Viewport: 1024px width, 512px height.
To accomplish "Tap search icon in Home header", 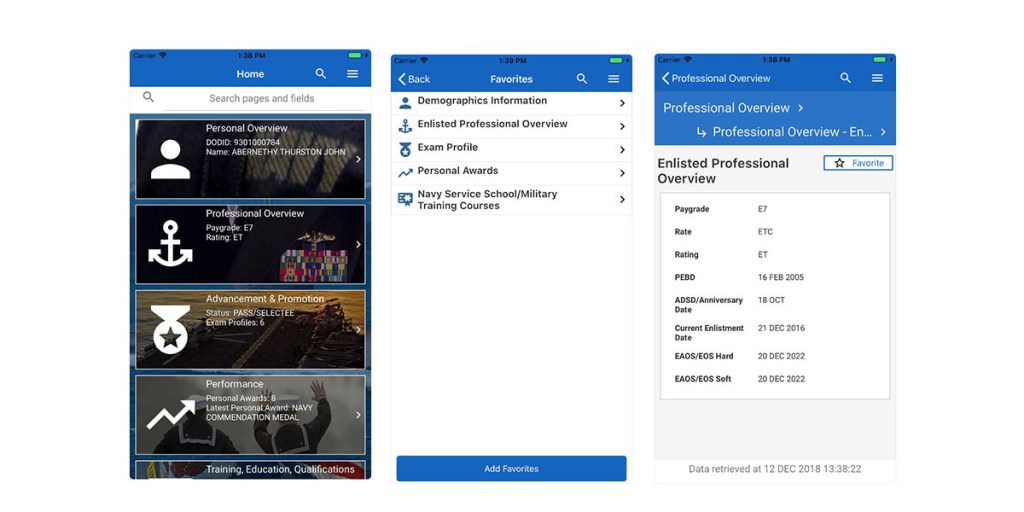I will [x=321, y=74].
